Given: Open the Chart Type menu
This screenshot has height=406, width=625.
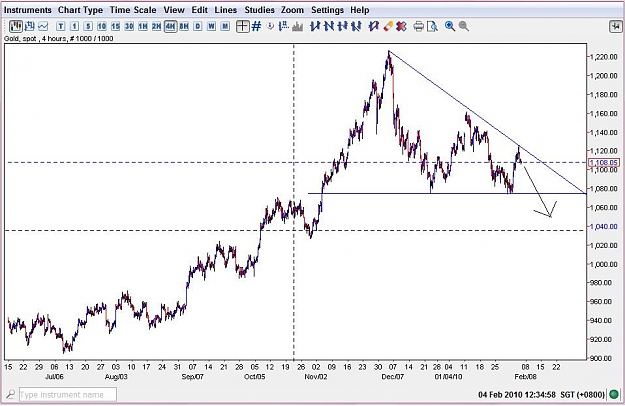Looking at the screenshot, I should click(80, 10).
